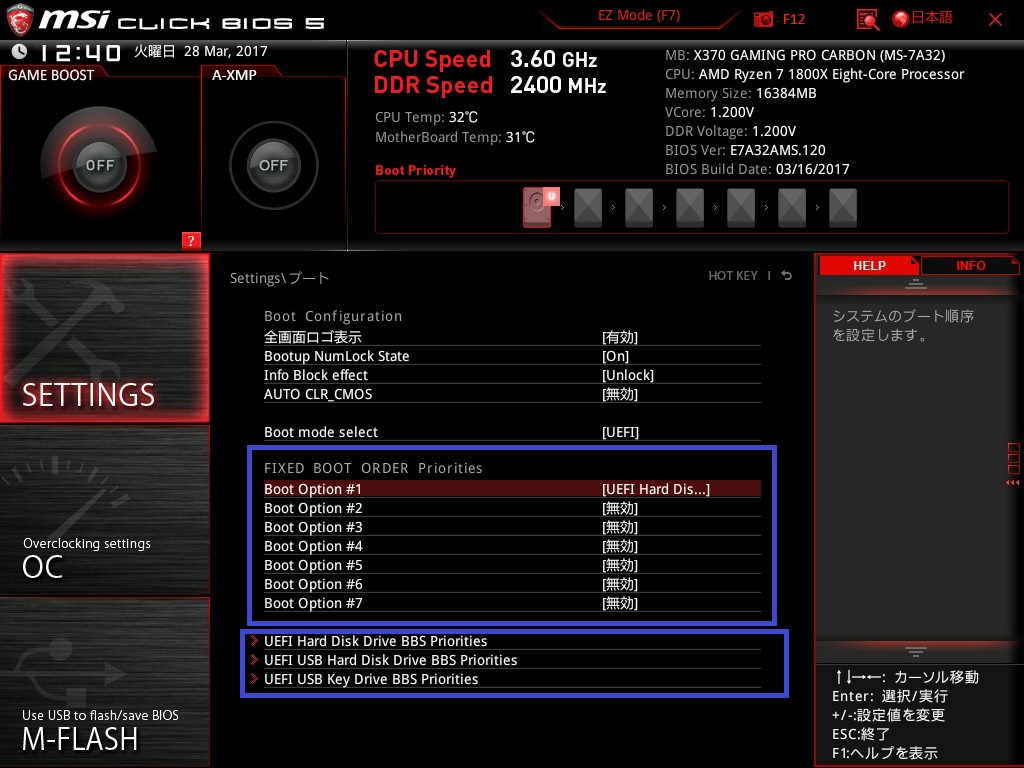Click the MSI dragon shield logo
The image size is (1024, 768).
pos(20,20)
